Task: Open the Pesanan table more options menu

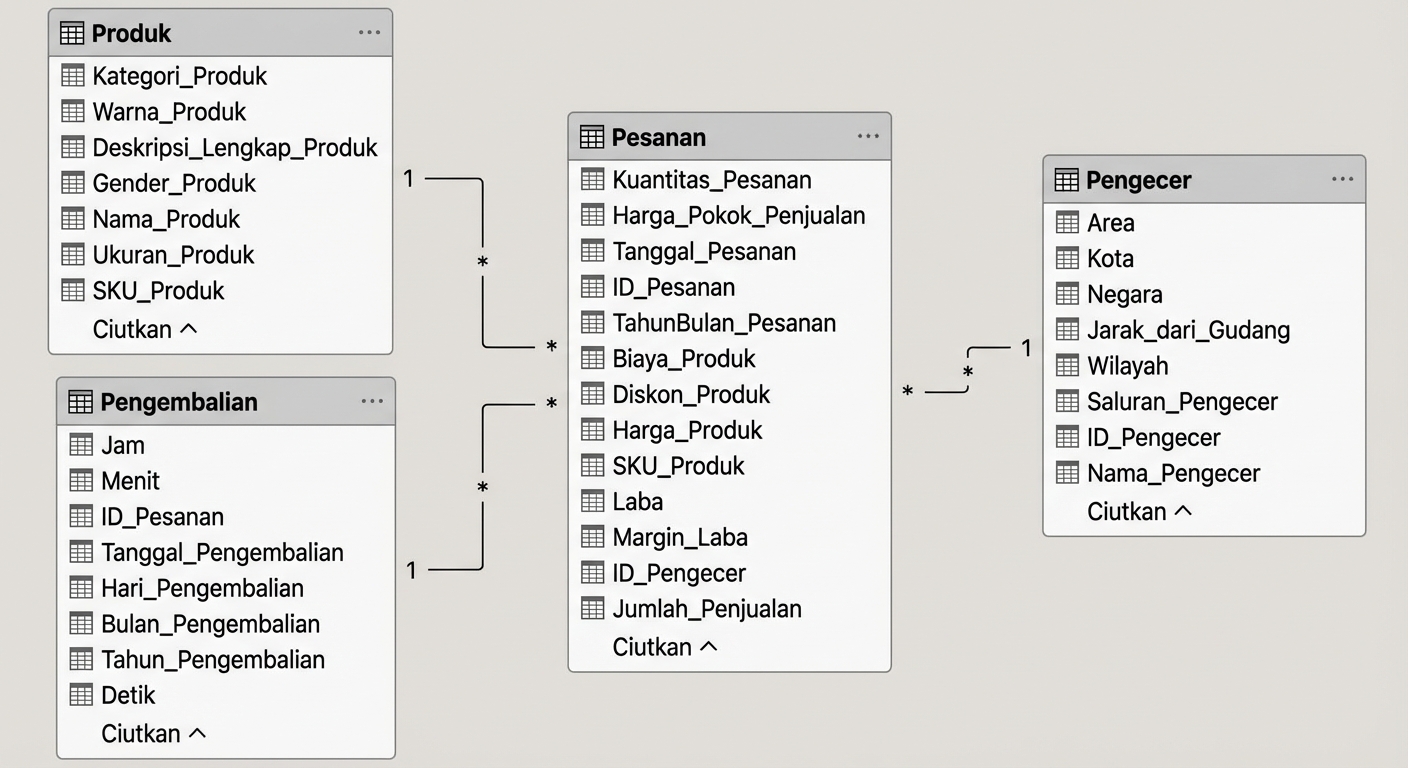Action: (x=867, y=135)
